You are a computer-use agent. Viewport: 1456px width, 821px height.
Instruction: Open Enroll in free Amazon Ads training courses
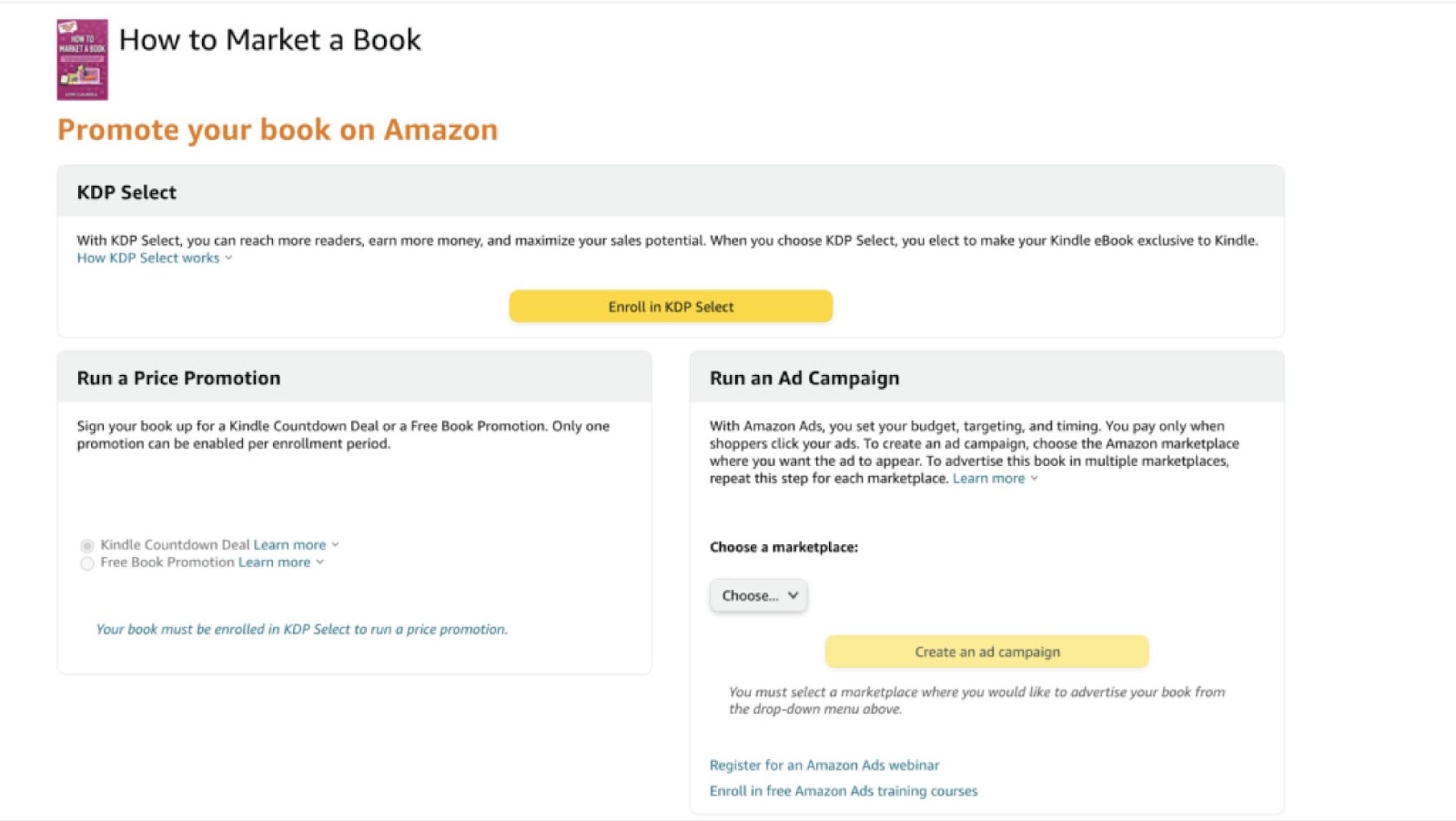click(x=843, y=790)
